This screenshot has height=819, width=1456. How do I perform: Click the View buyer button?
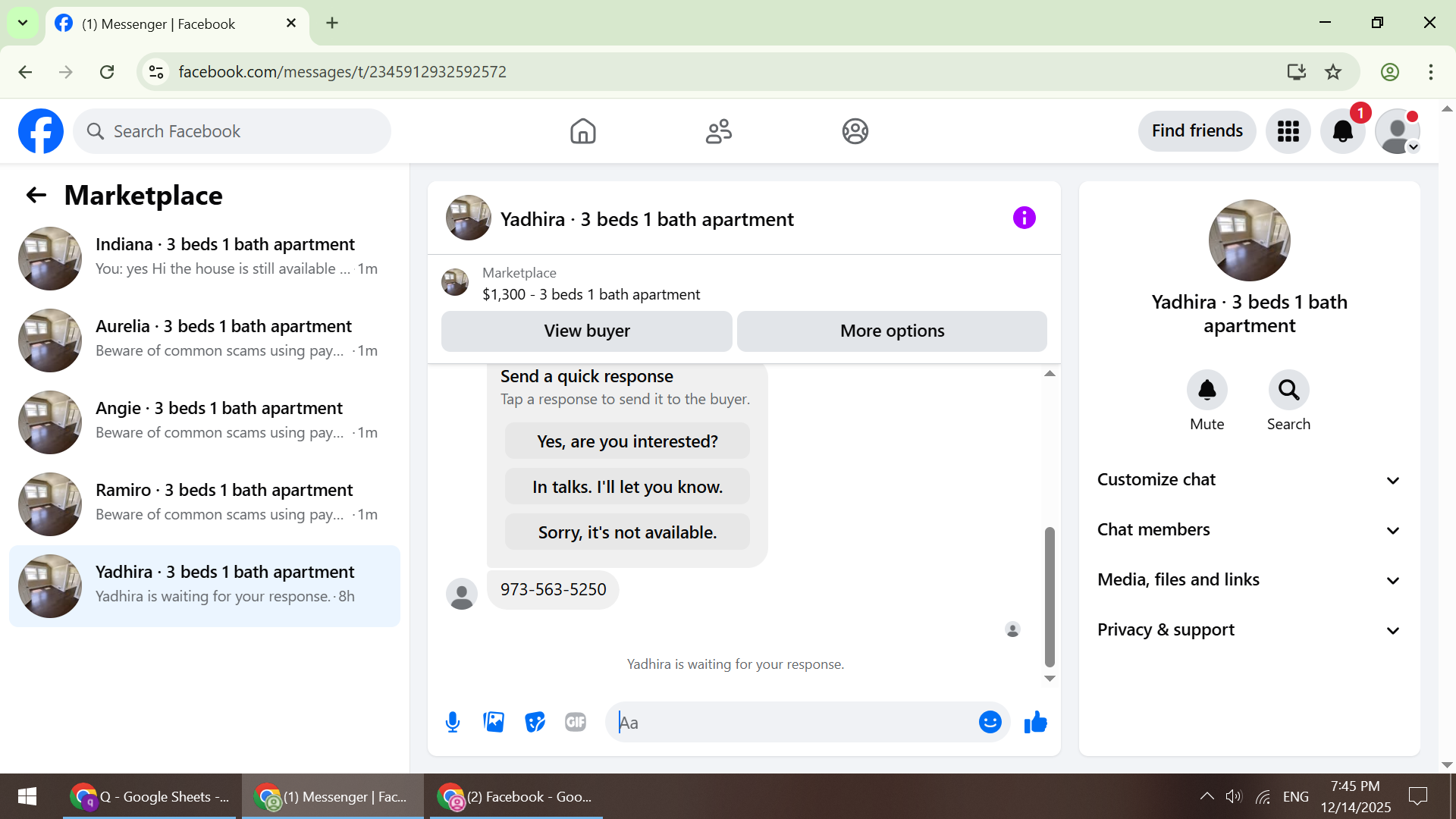click(x=586, y=331)
